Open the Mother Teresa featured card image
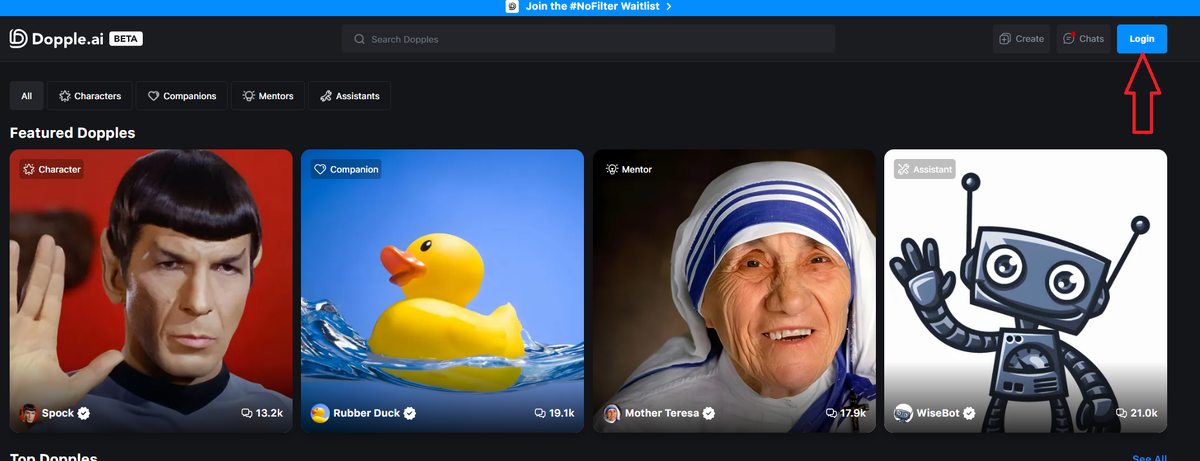Viewport: 1200px width, 461px height. [734, 291]
